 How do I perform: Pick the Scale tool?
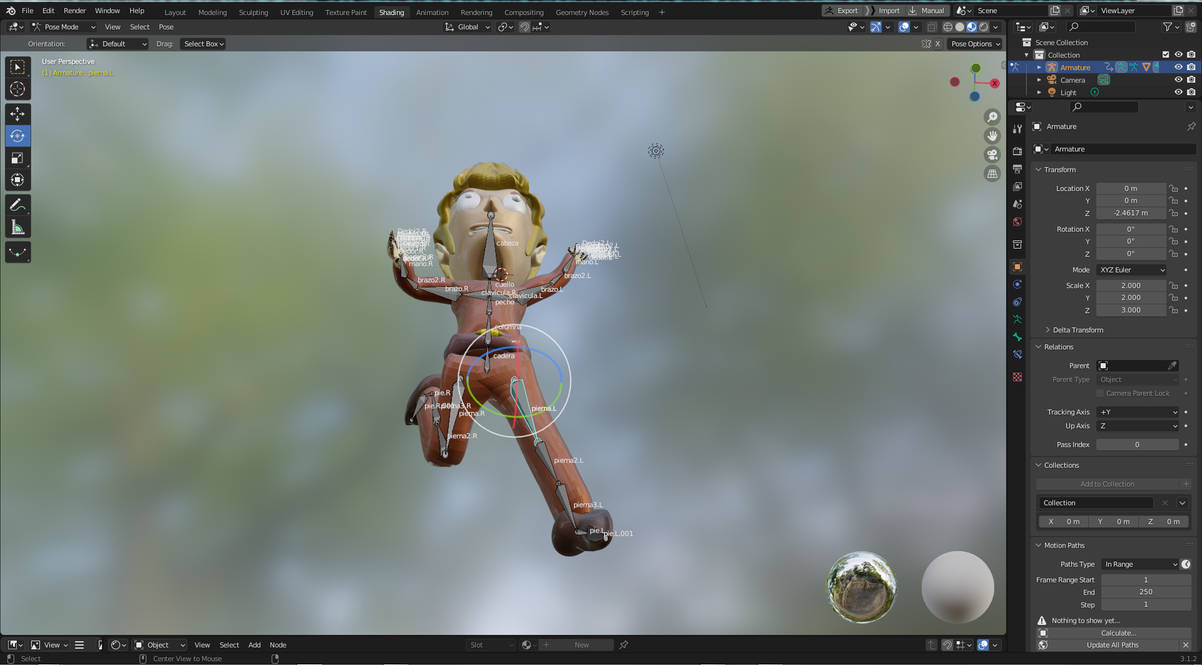click(x=17, y=158)
